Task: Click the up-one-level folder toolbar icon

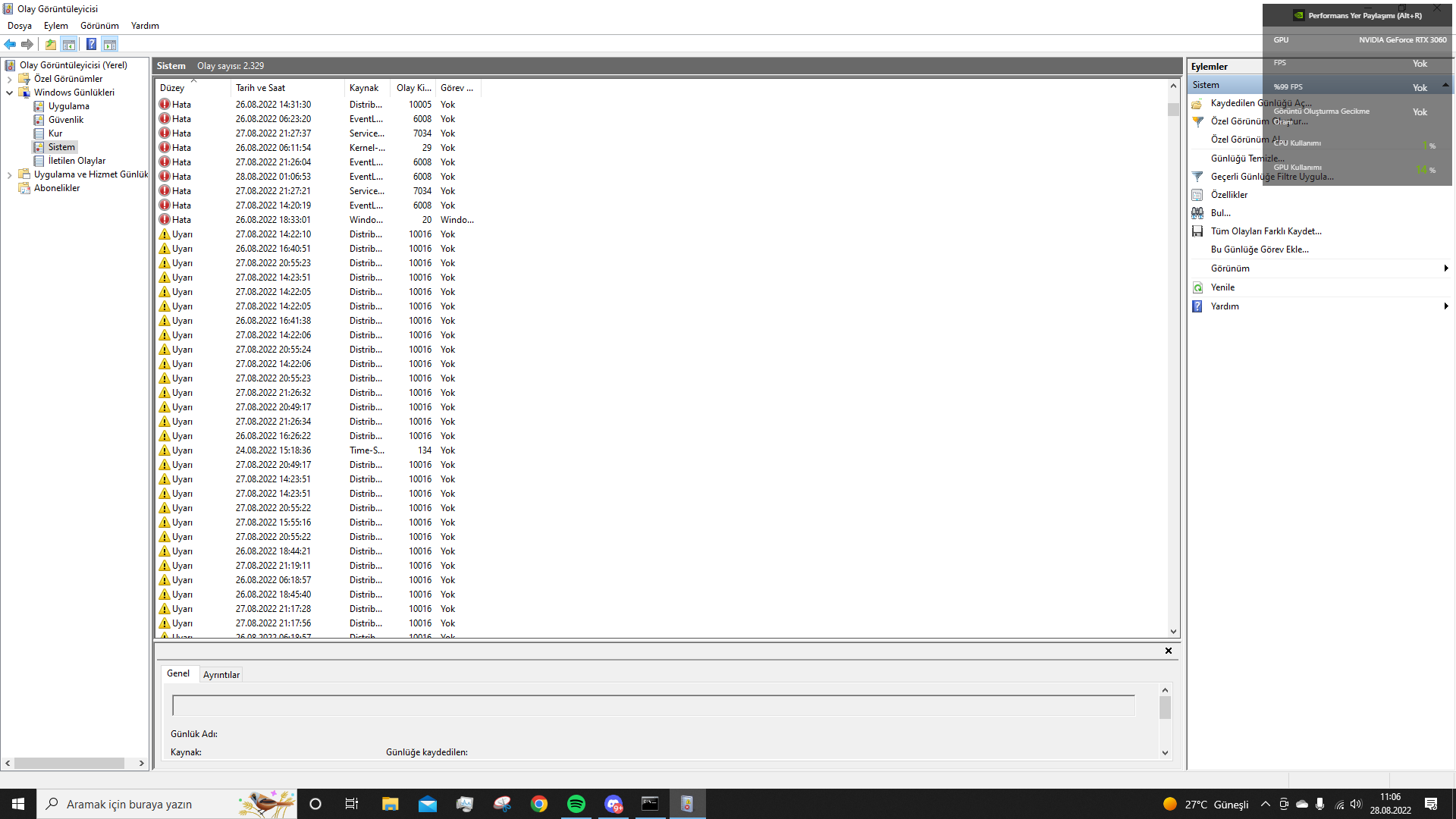Action: pyautogui.click(x=51, y=44)
